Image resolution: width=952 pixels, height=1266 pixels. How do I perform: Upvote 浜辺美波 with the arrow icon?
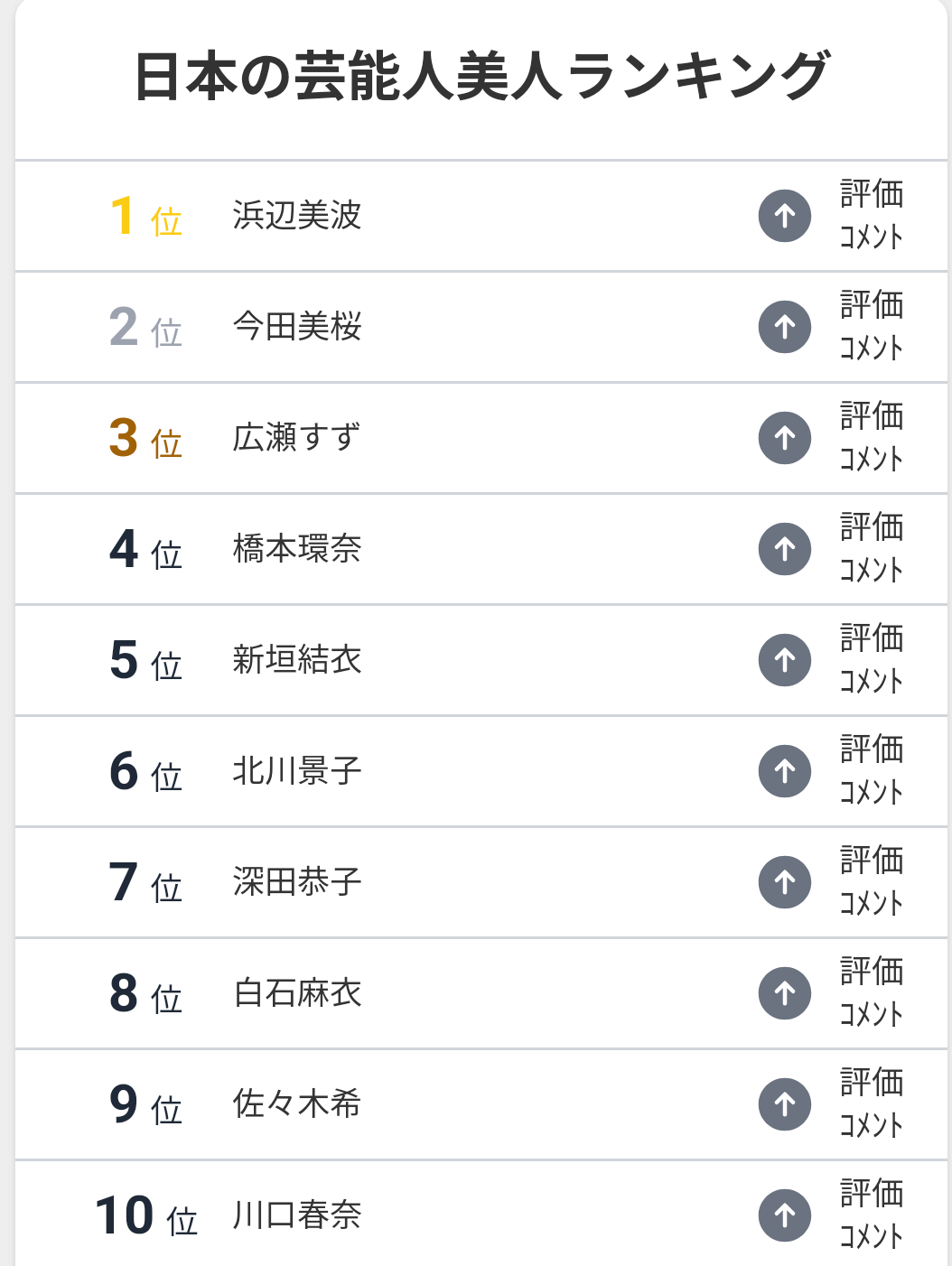[x=785, y=216]
